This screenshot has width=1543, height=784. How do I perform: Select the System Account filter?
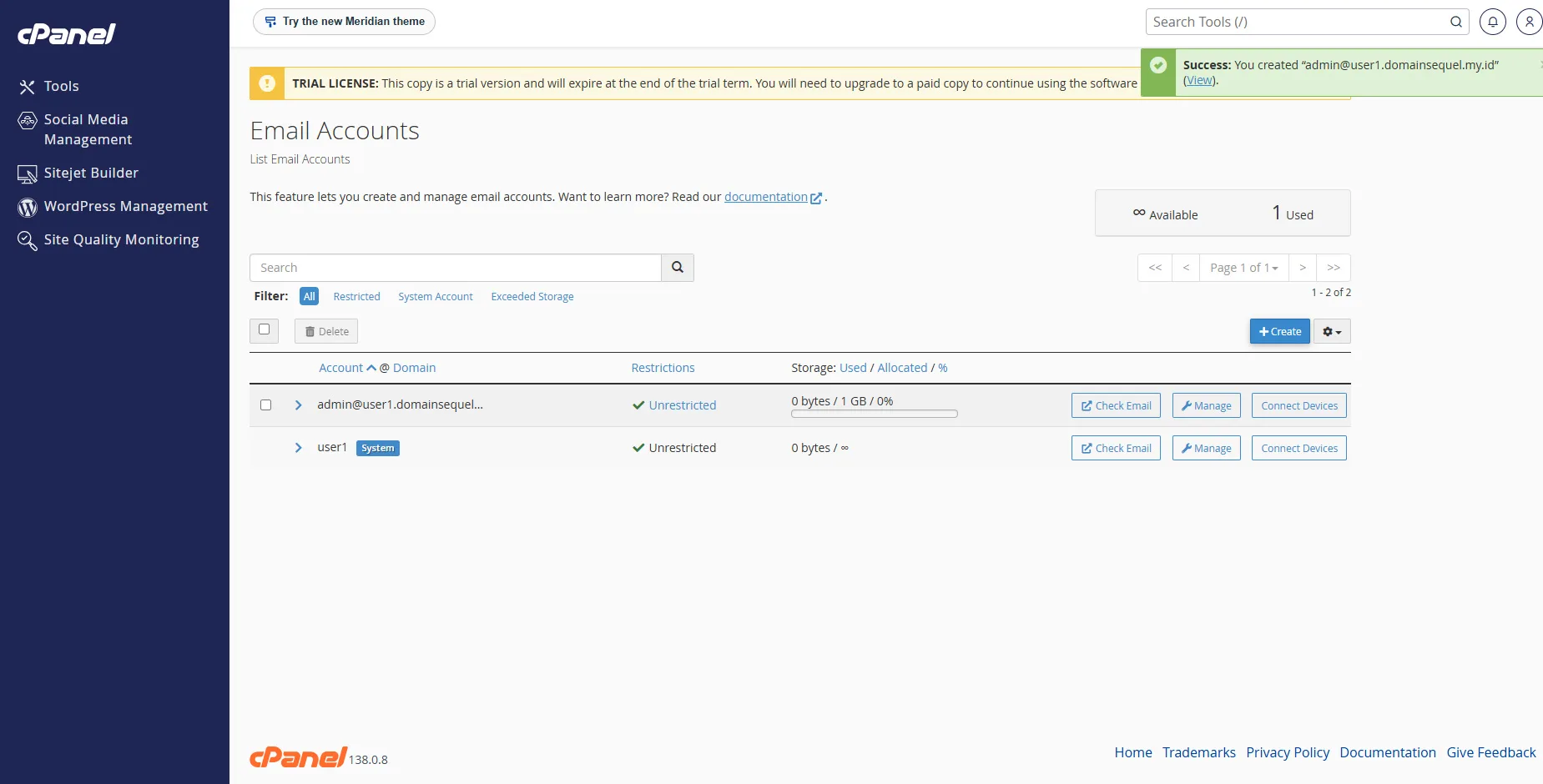(436, 296)
